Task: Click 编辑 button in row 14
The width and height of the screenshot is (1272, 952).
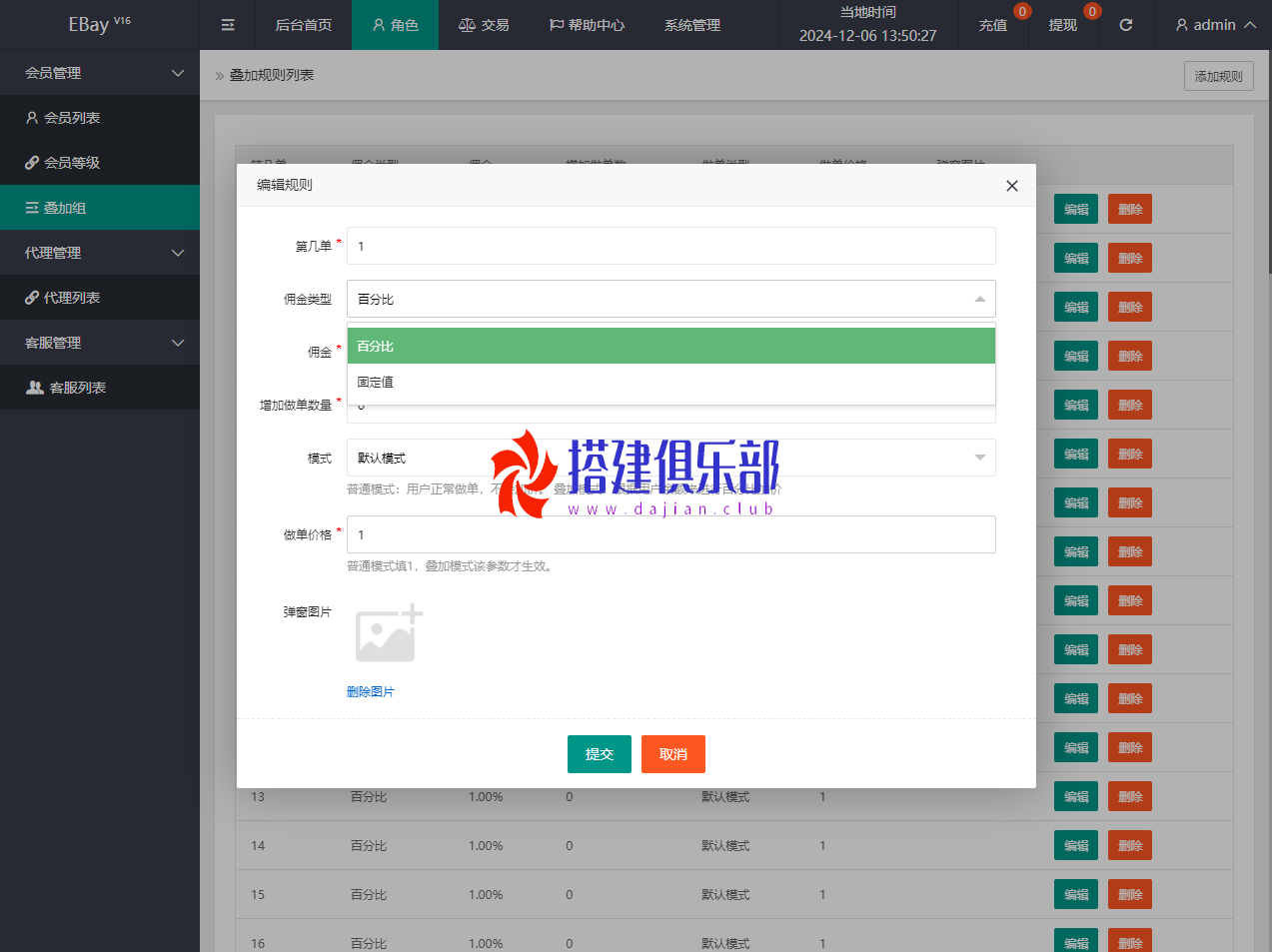Action: click(1076, 846)
